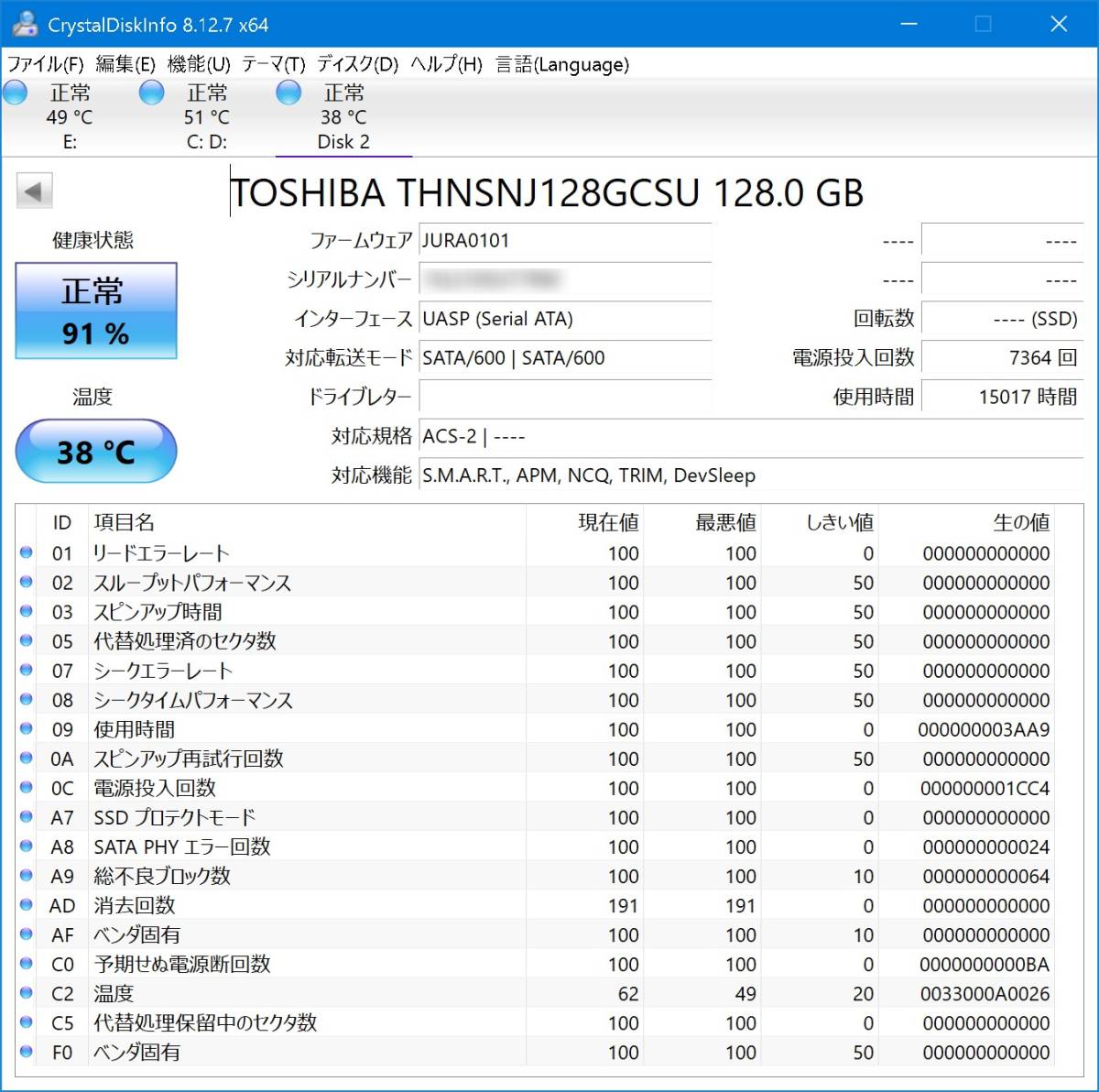
Task: Click the 38 °C temperature indicator badge
Action: 95,450
